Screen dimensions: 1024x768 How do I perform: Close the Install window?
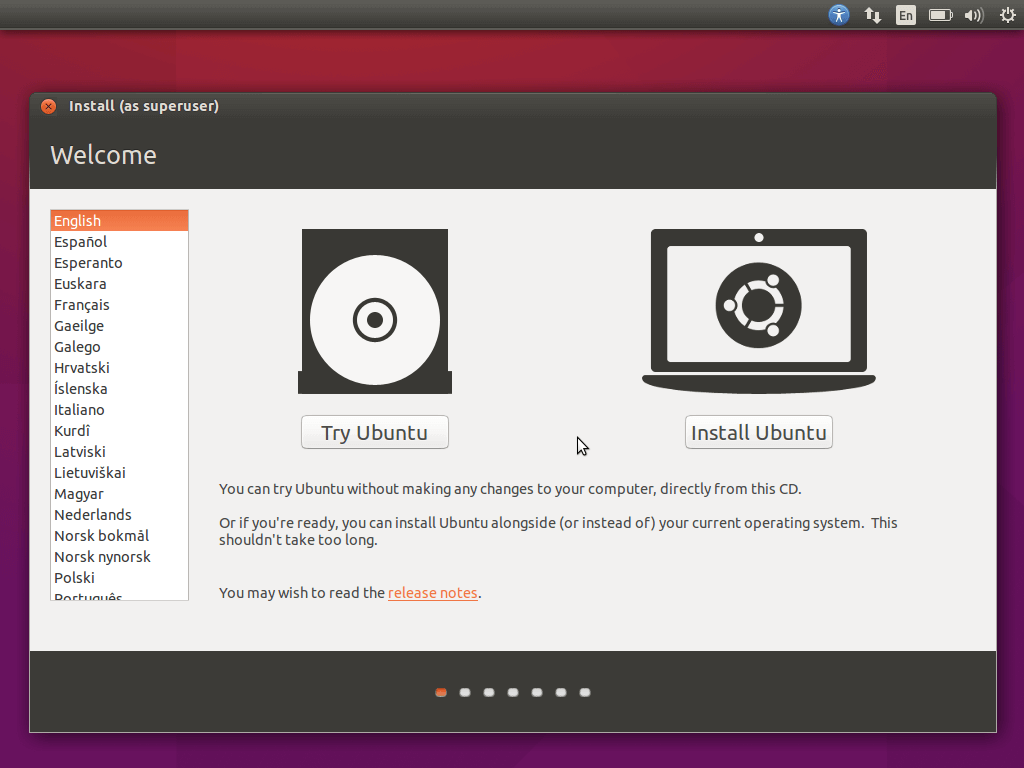48,107
